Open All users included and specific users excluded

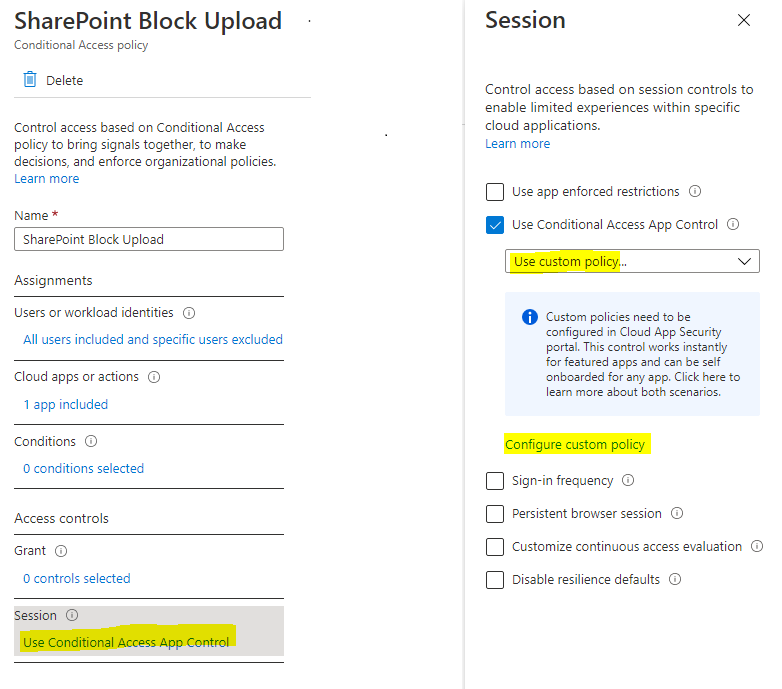tap(153, 340)
